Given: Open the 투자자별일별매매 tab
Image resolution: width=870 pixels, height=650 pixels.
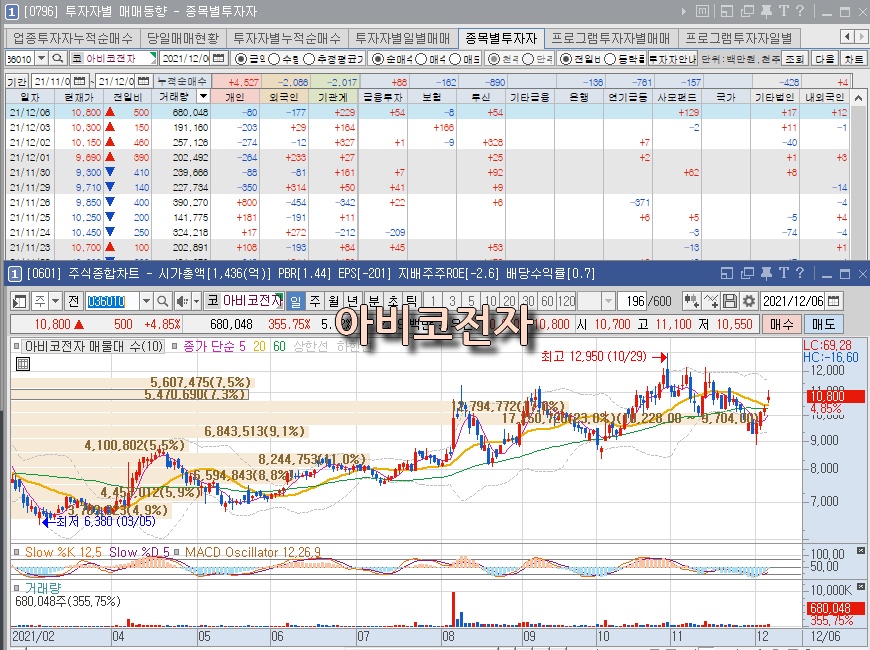Looking at the screenshot, I should click(402, 38).
